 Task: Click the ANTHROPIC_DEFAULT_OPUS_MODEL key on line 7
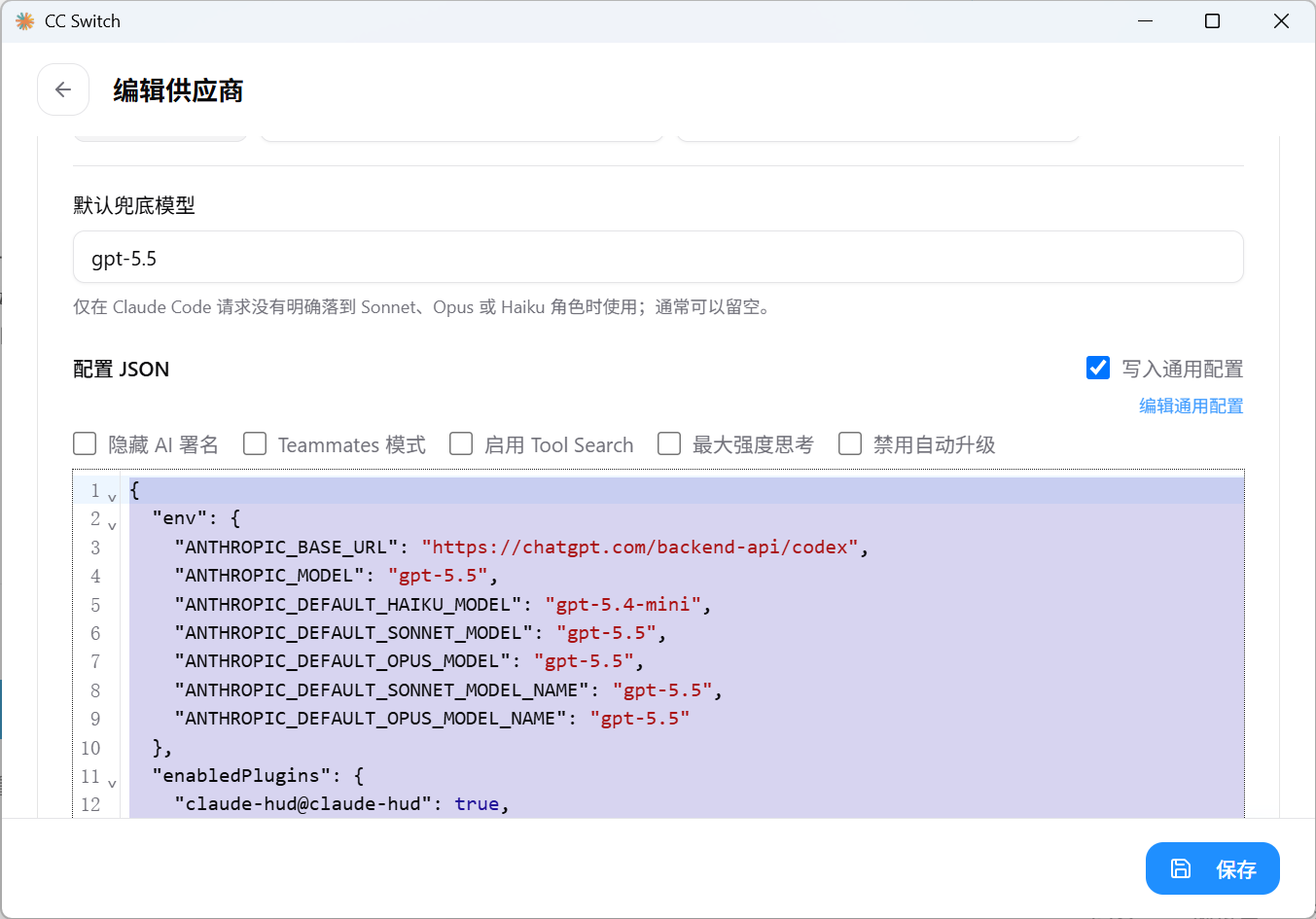click(x=342, y=661)
